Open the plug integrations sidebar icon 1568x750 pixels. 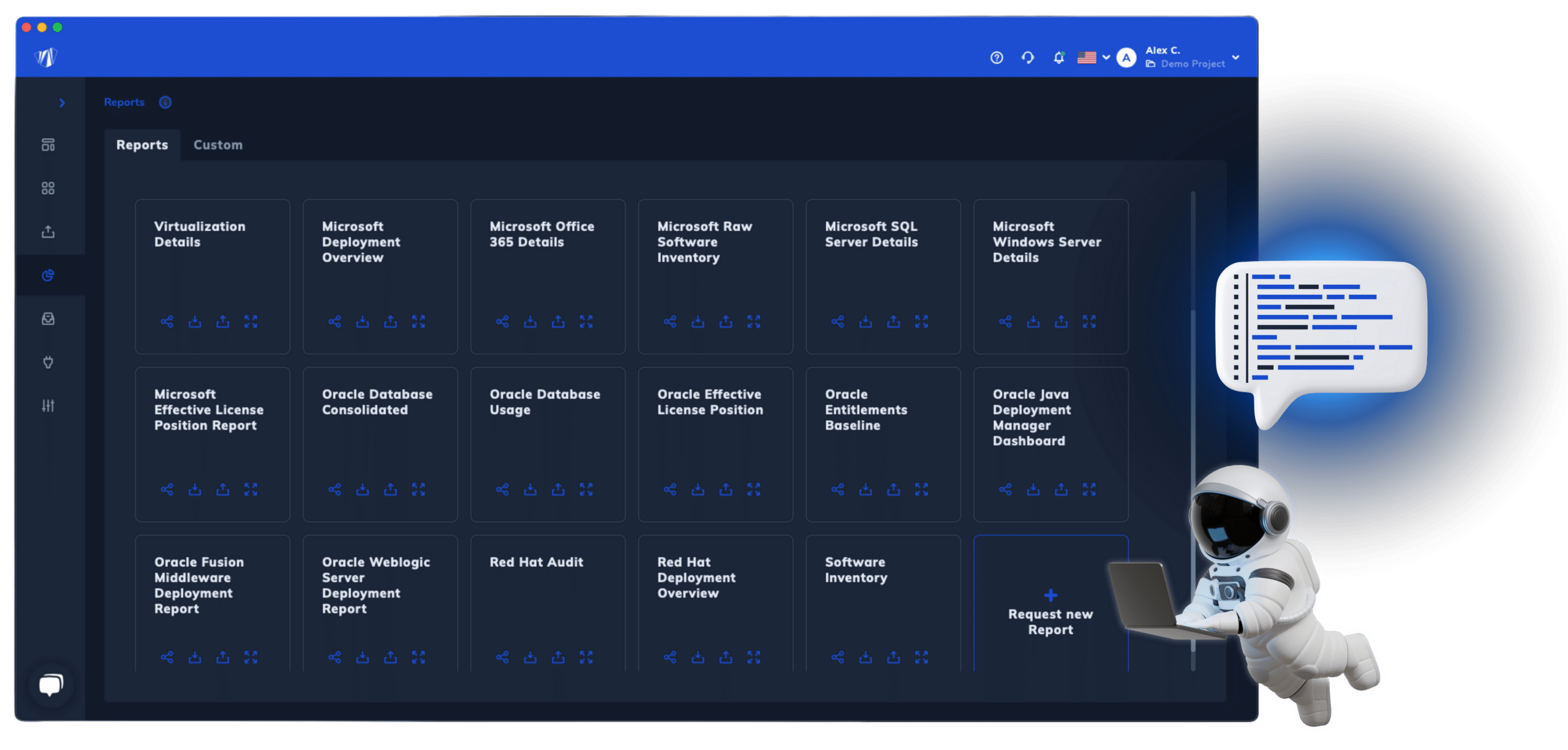48,362
